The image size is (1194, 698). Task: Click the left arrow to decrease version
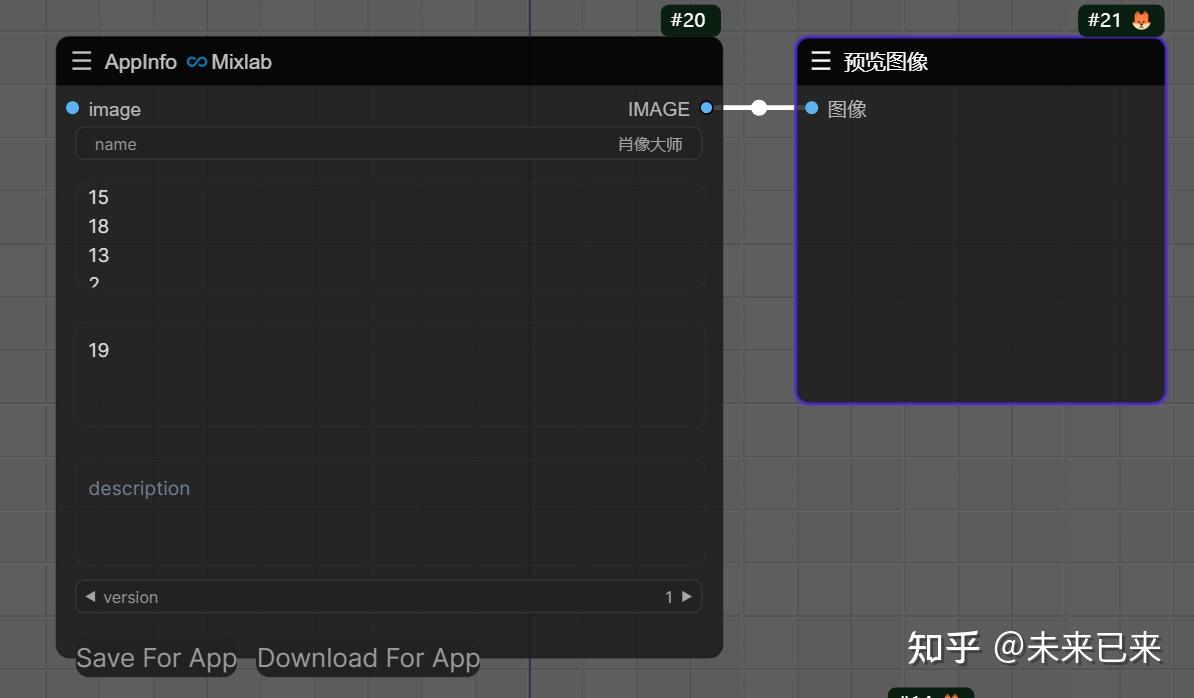coord(90,597)
